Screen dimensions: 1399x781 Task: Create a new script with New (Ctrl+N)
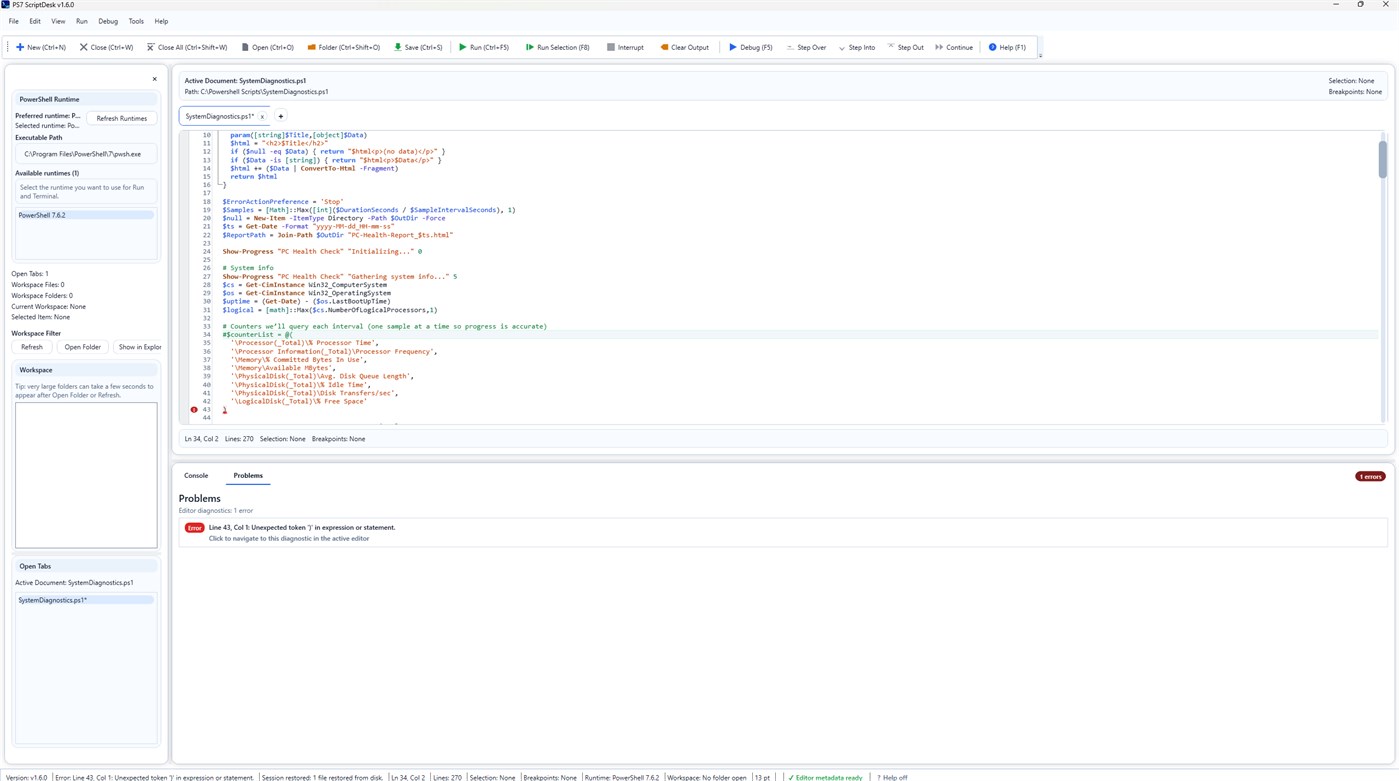(x=41, y=47)
